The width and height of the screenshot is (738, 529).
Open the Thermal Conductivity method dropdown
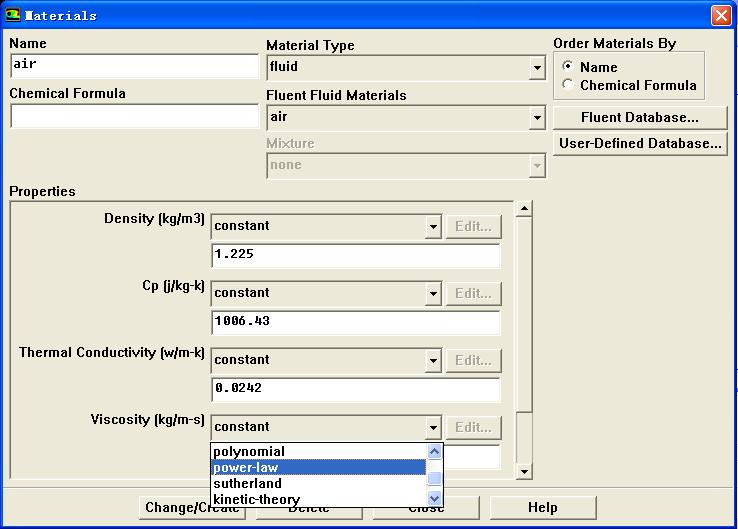coord(432,361)
